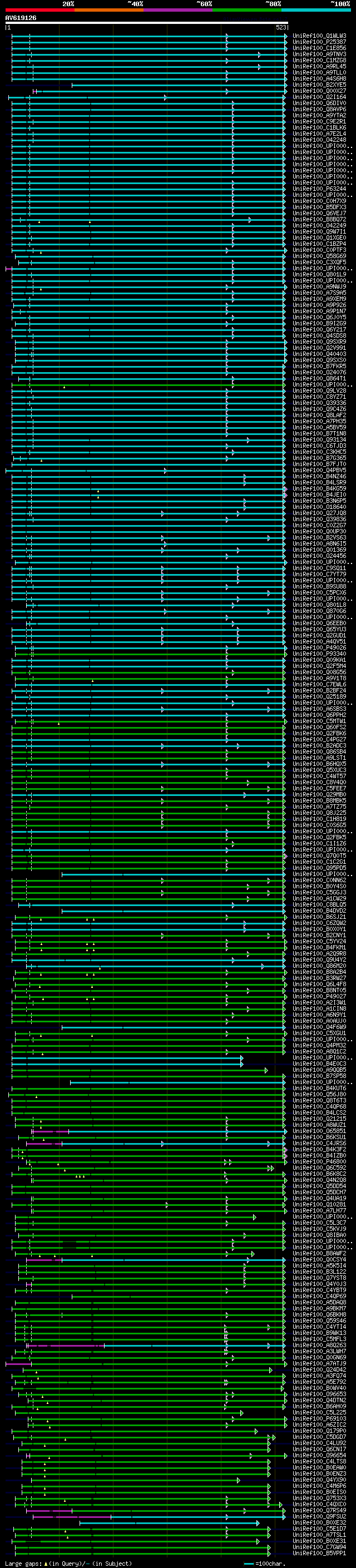Select the UniRef100_C0PTF3 label
This screenshot has width=356, height=1568.
[319, 250]
